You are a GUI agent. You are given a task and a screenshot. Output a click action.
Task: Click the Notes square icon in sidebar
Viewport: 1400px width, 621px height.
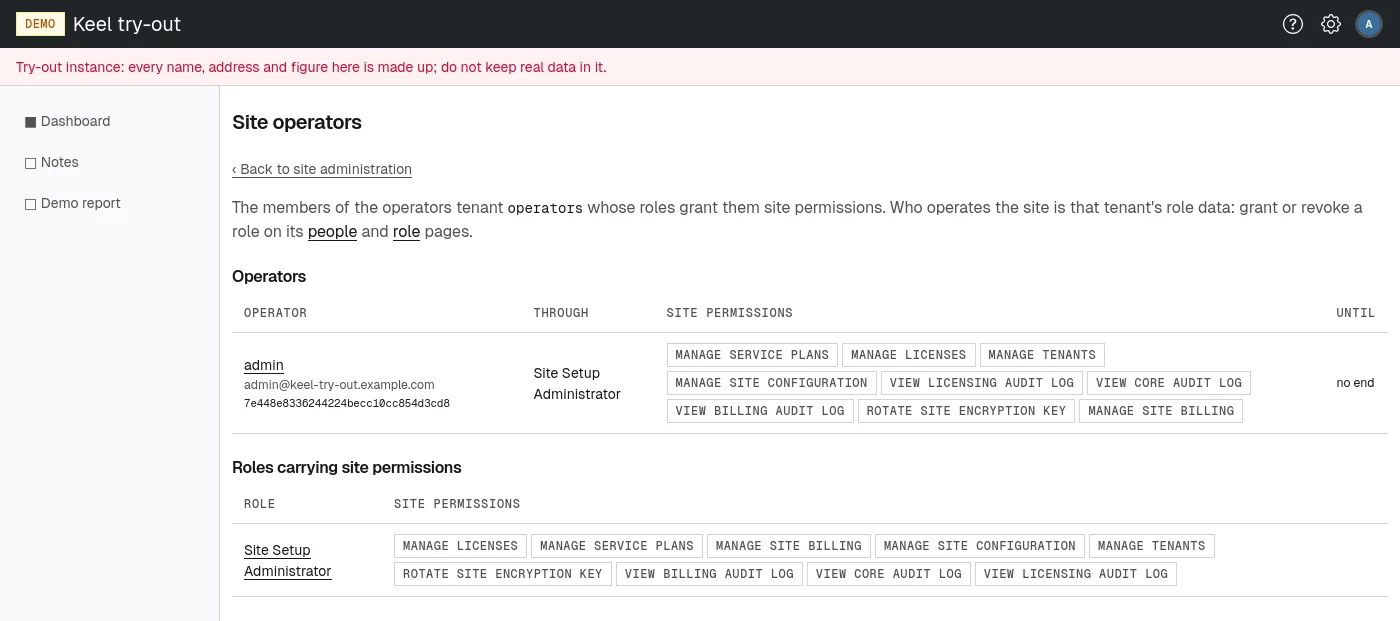[30, 163]
